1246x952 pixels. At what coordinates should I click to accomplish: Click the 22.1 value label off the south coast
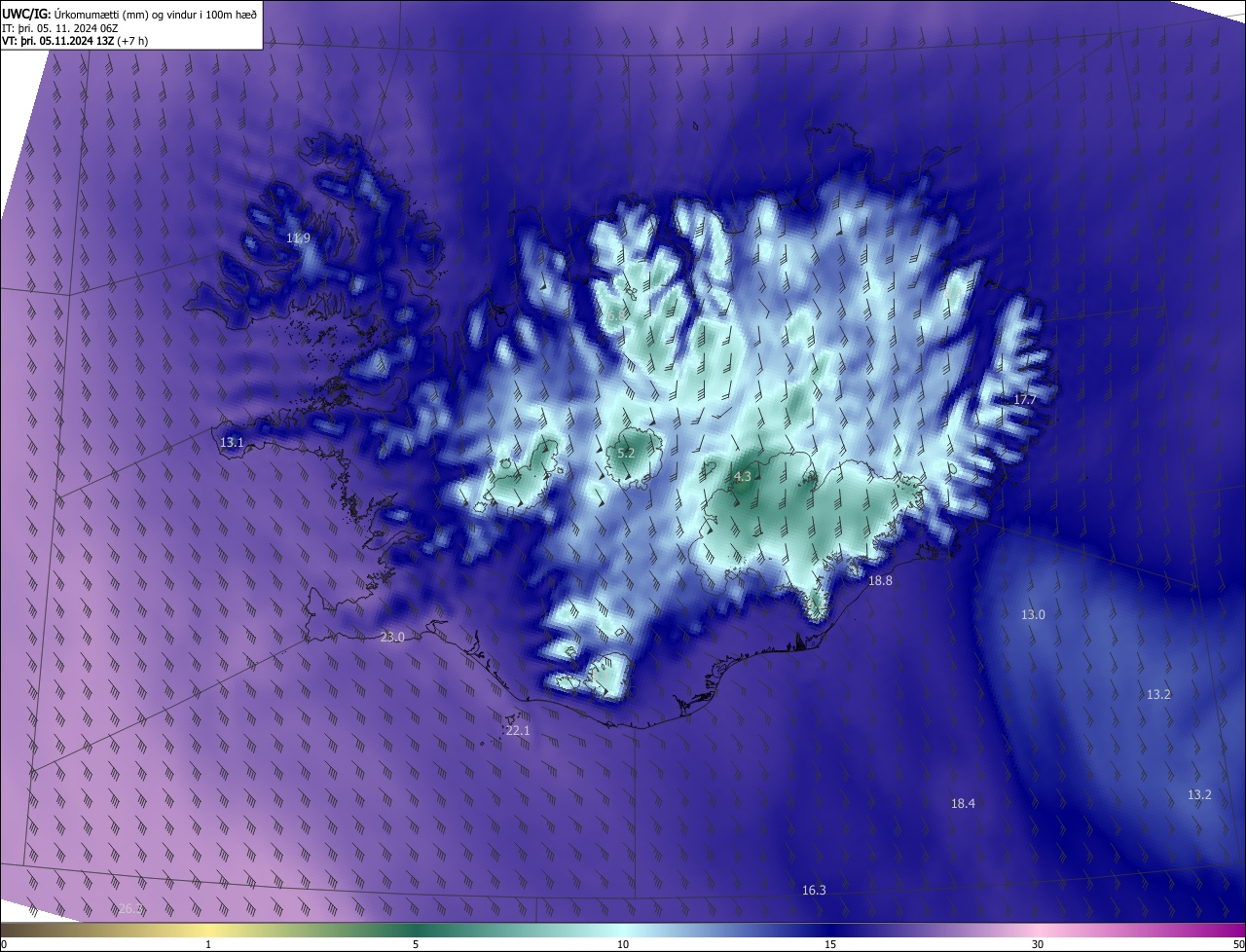tap(518, 731)
